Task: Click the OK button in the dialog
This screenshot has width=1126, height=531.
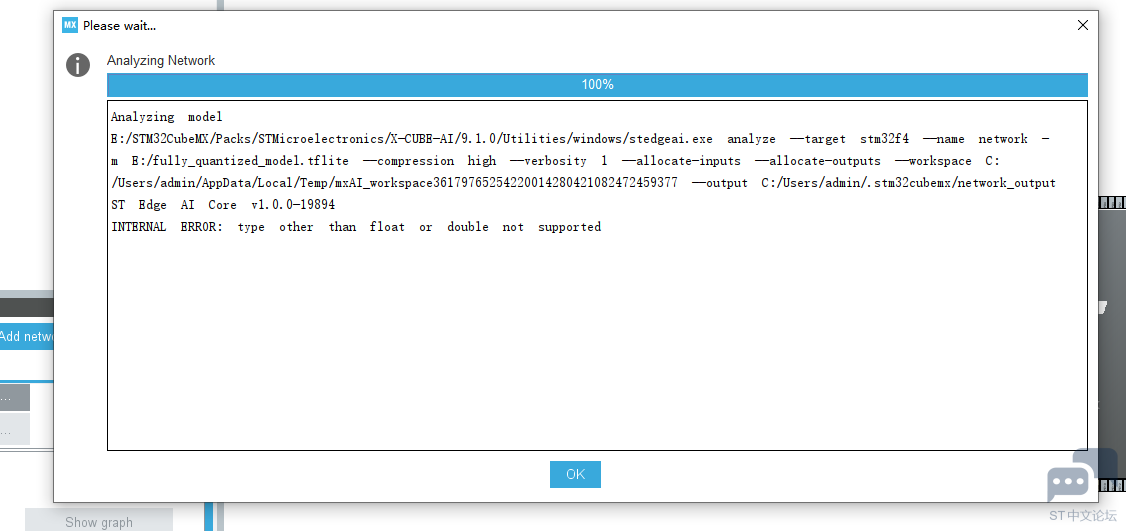Action: coord(575,474)
